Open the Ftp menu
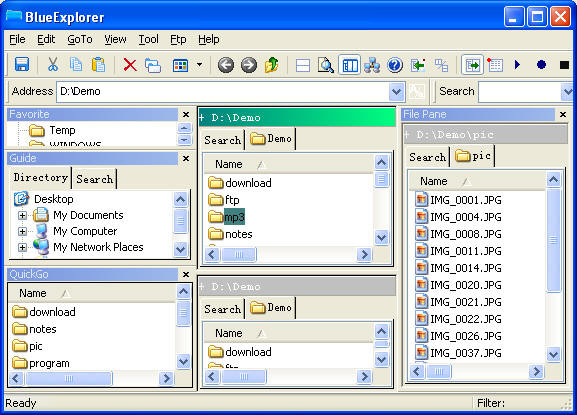This screenshot has width=577, height=415. 178,39
